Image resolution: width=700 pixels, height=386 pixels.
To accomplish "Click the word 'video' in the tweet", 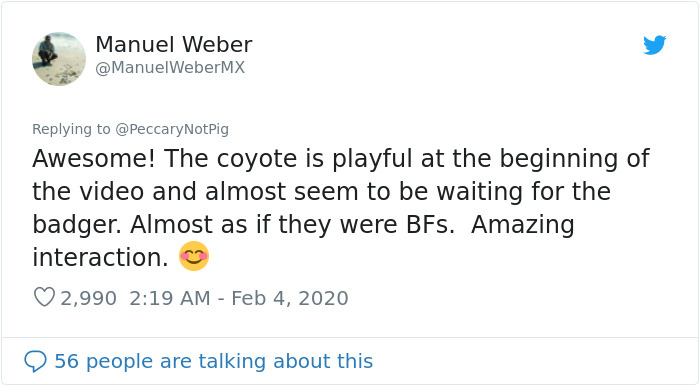I will point(112,191).
